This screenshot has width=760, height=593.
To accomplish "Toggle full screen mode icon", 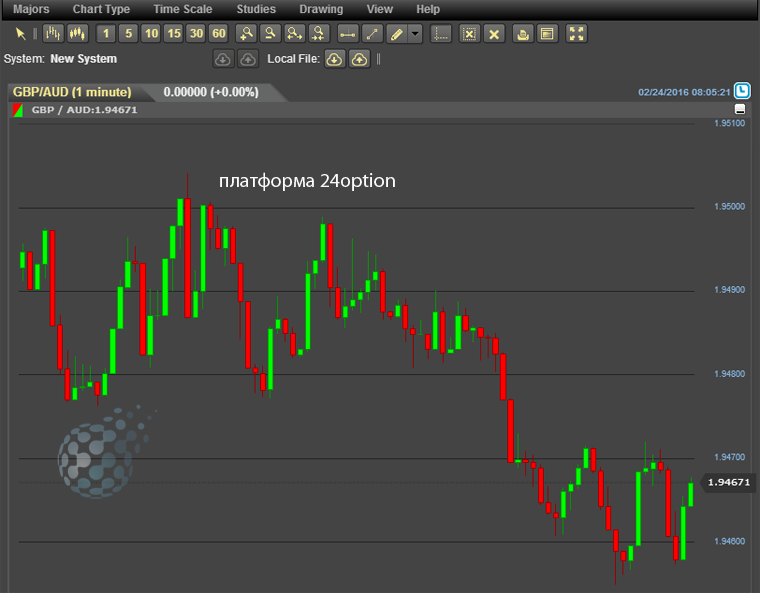I will pos(576,34).
